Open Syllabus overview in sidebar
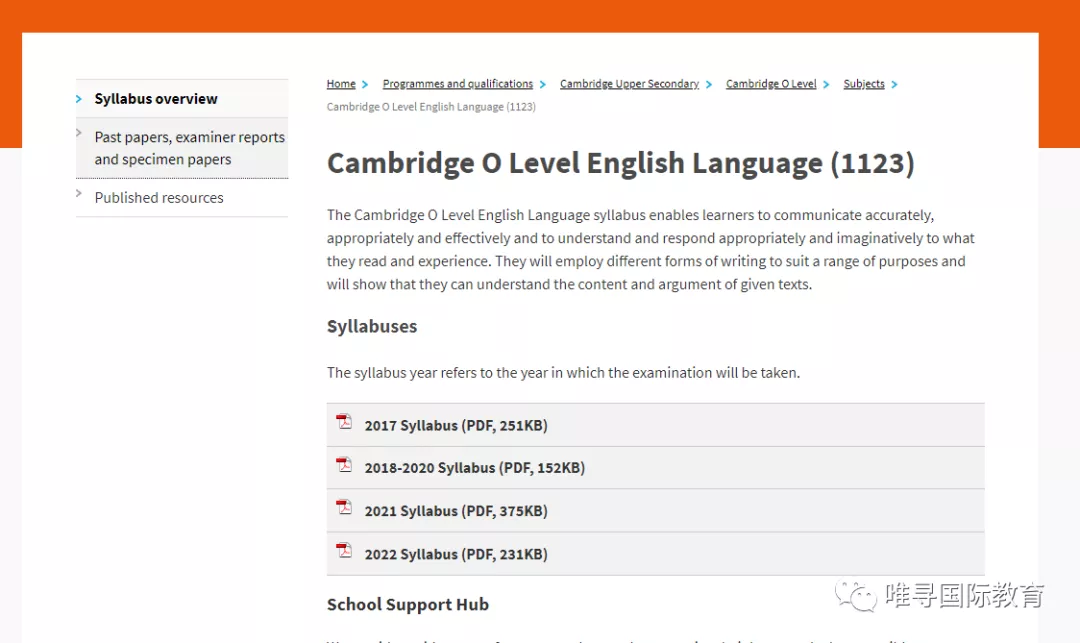1080x643 pixels. click(x=156, y=99)
